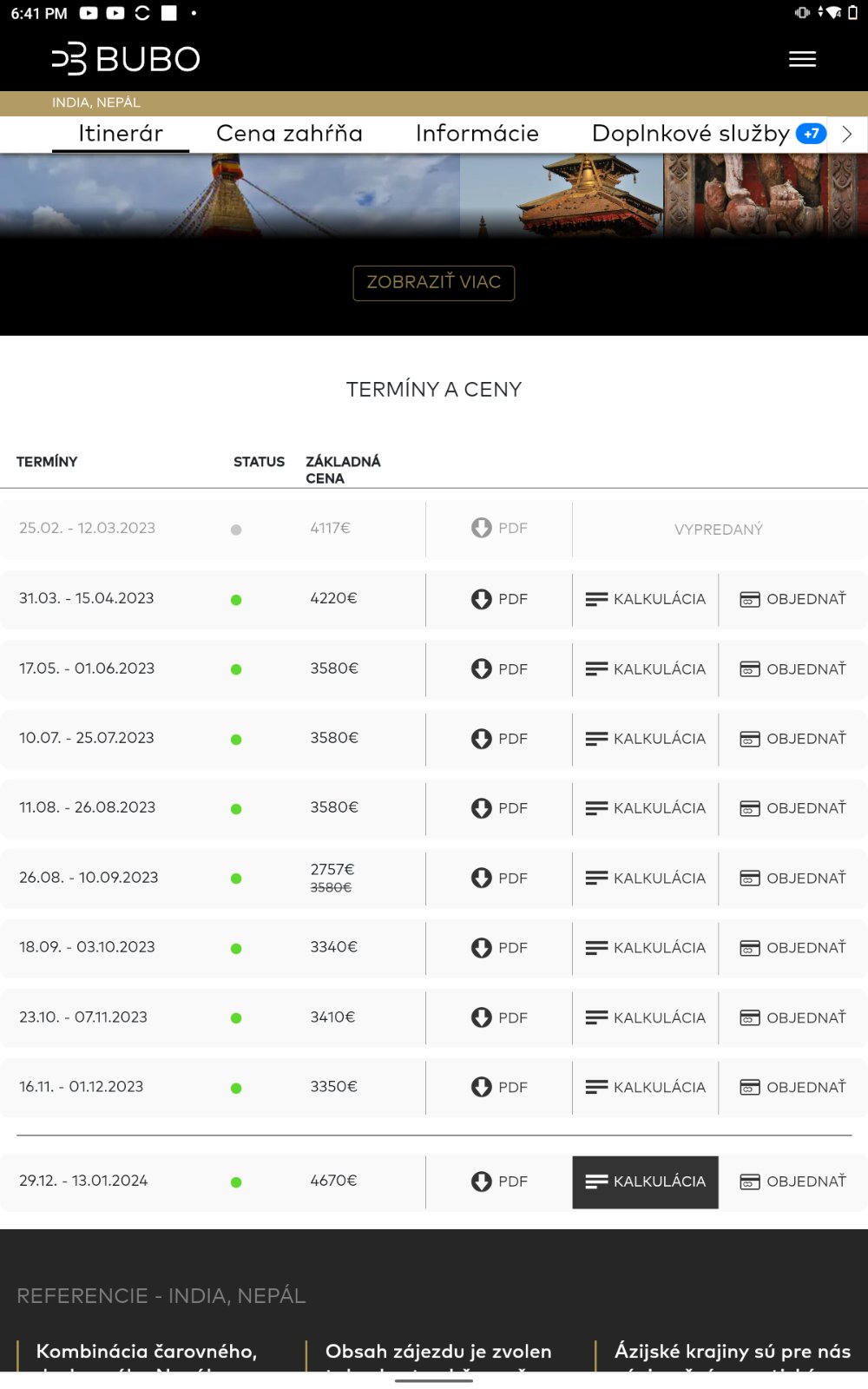Expand gallery with Zobraziť viac
868x1389 pixels.
(x=434, y=283)
